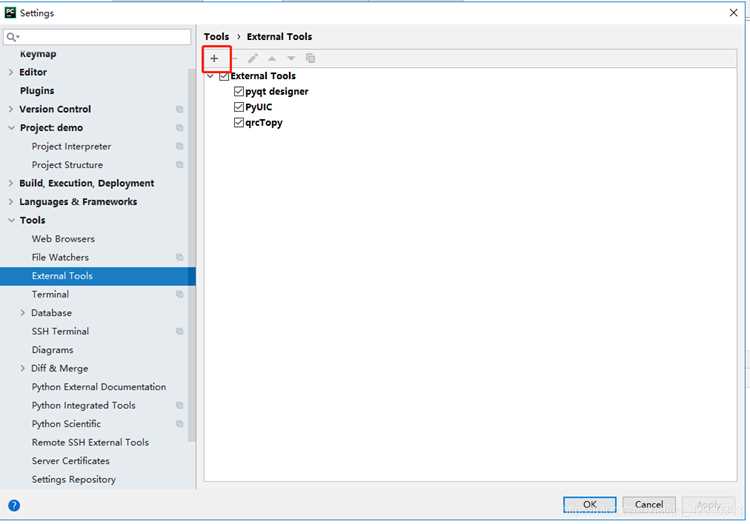Open the Keymap settings page
750x524 pixels.
coord(38,54)
